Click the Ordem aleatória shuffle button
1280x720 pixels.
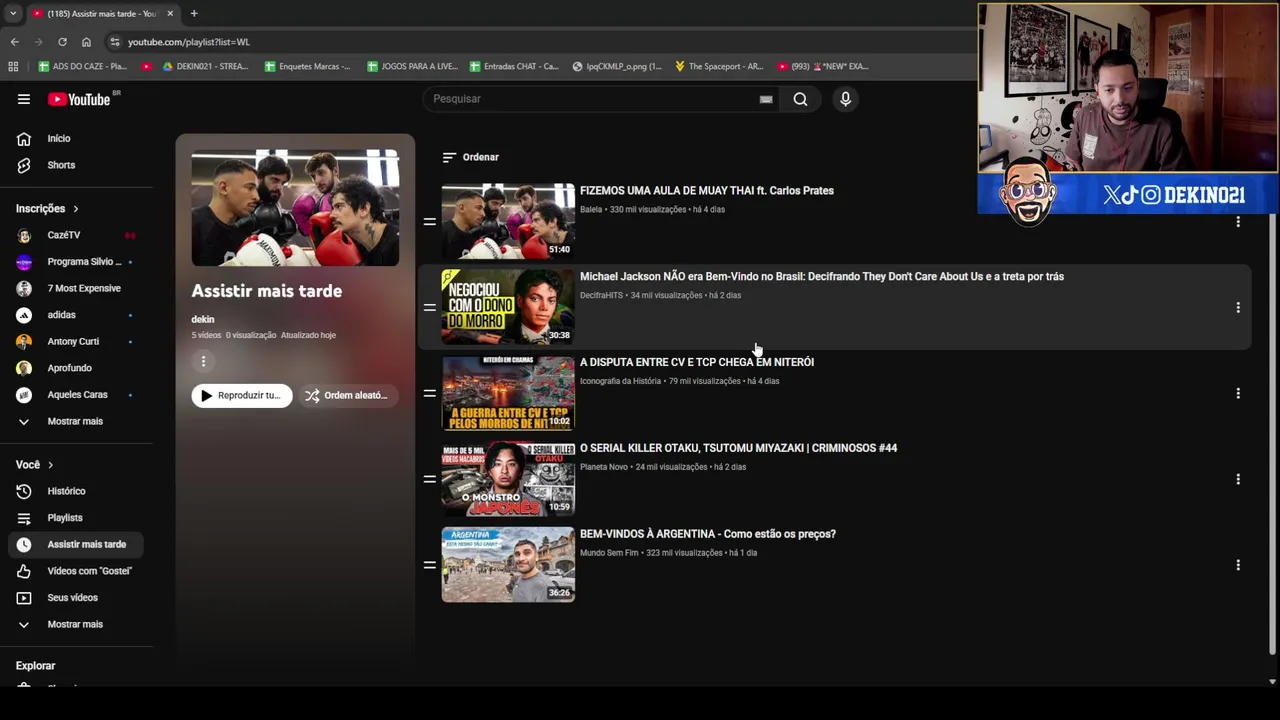347,395
